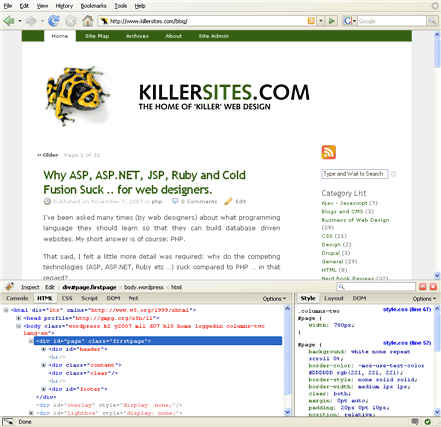Click the Firebug green check status icon
This screenshot has width=441, height=427.
pos(427,422)
